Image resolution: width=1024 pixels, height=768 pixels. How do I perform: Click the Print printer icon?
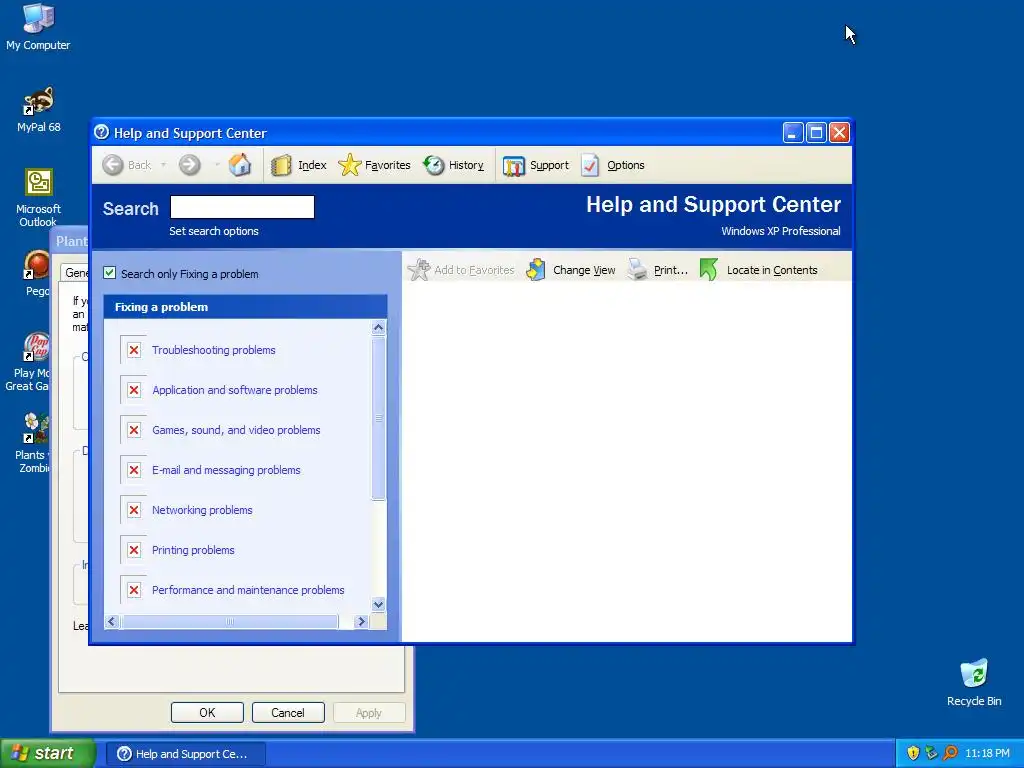[x=637, y=270]
